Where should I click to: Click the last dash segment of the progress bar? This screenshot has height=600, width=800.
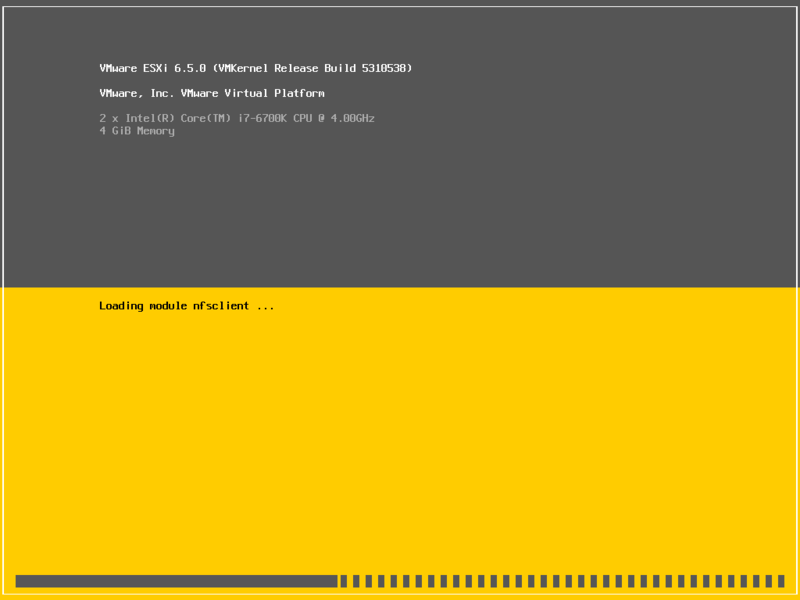pyautogui.click(x=781, y=581)
